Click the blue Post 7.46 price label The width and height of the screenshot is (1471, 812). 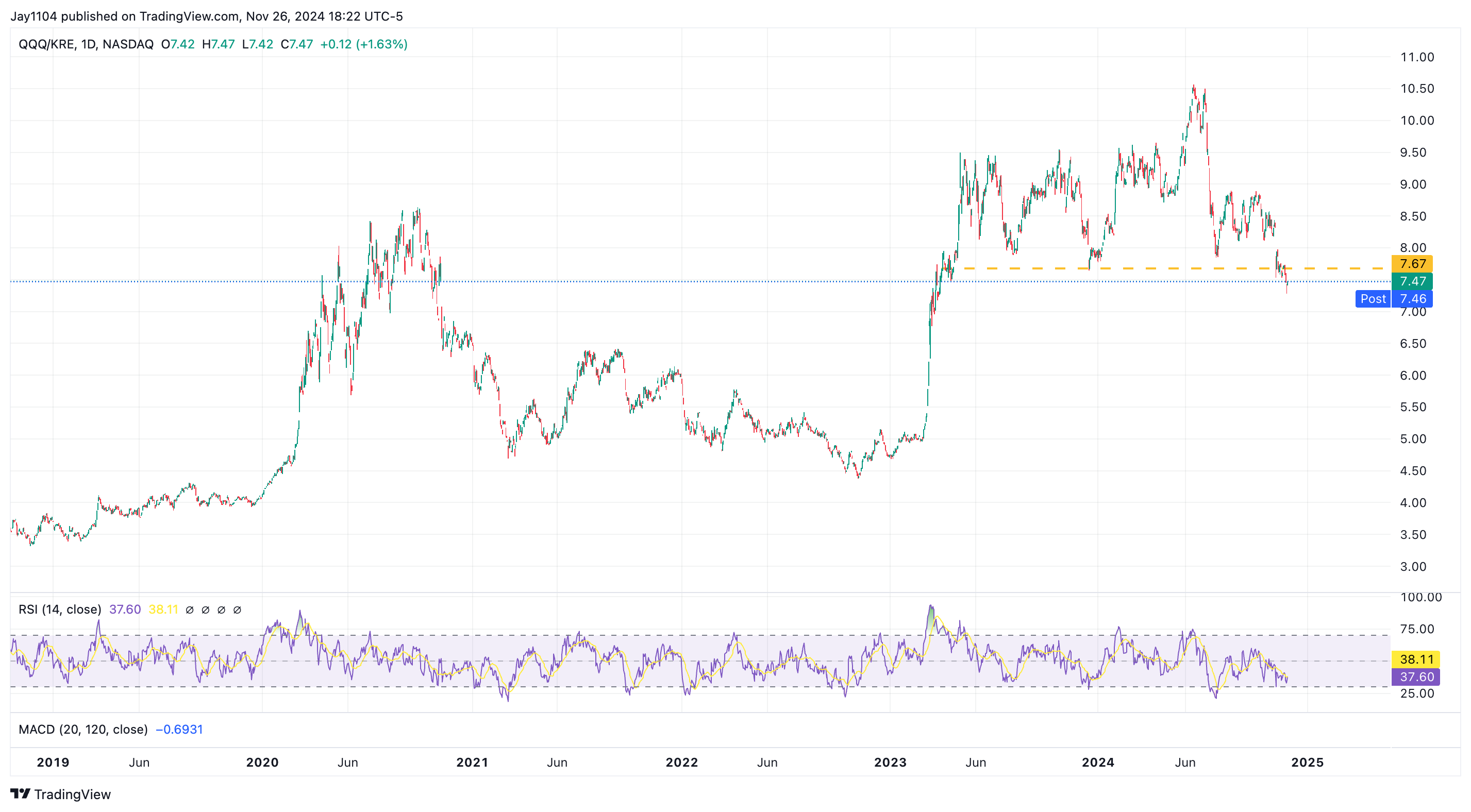coord(1394,299)
